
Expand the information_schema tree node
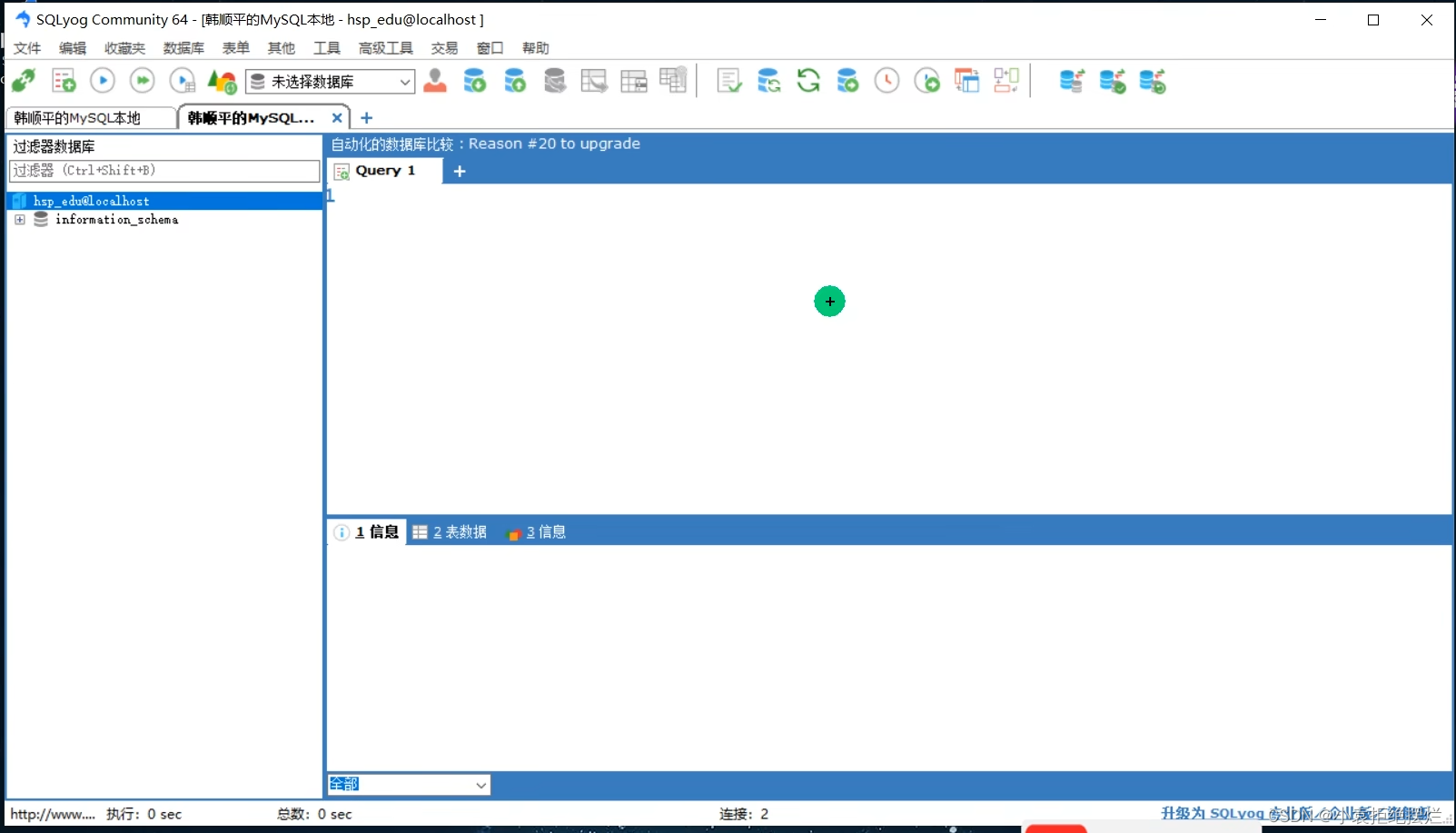pyautogui.click(x=20, y=220)
